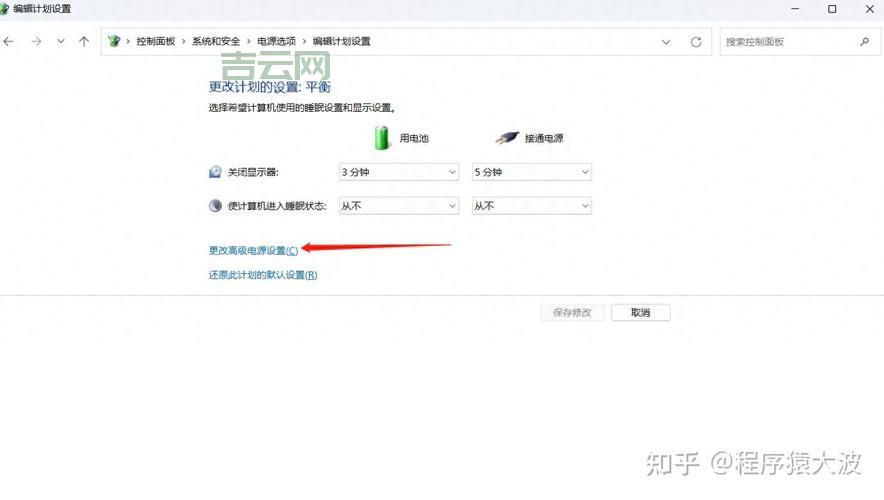Click the power plug icon
The height and width of the screenshot is (500, 884).
point(507,138)
